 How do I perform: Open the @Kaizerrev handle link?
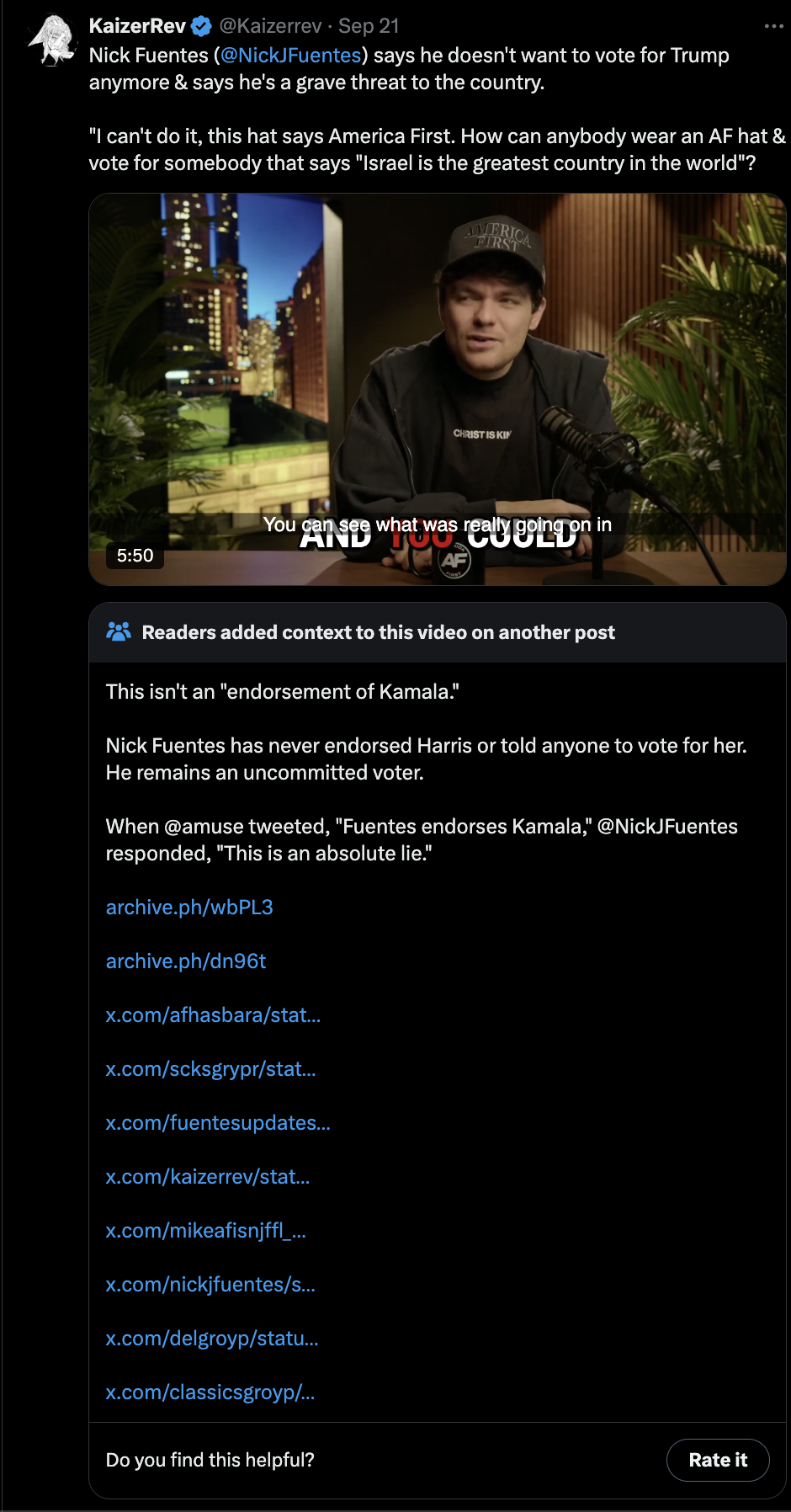pyautogui.click(x=270, y=26)
